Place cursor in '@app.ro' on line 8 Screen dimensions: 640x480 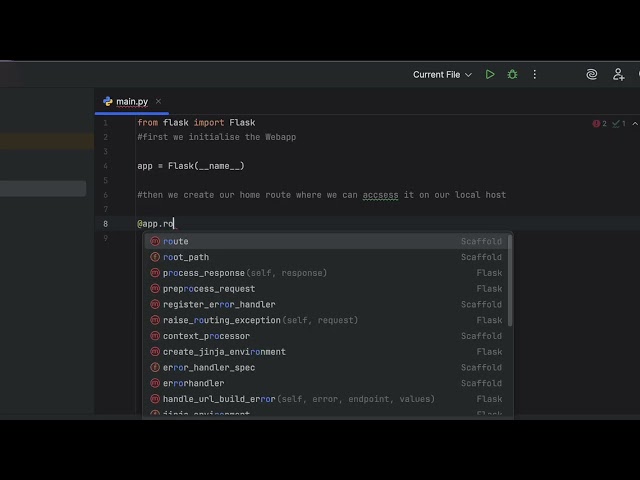pyautogui.click(x=156, y=224)
